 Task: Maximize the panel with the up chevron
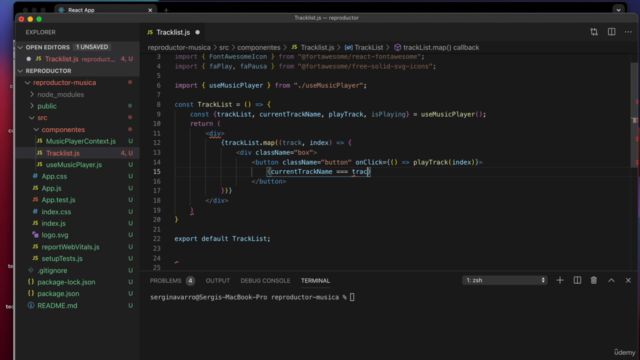tap(611, 280)
